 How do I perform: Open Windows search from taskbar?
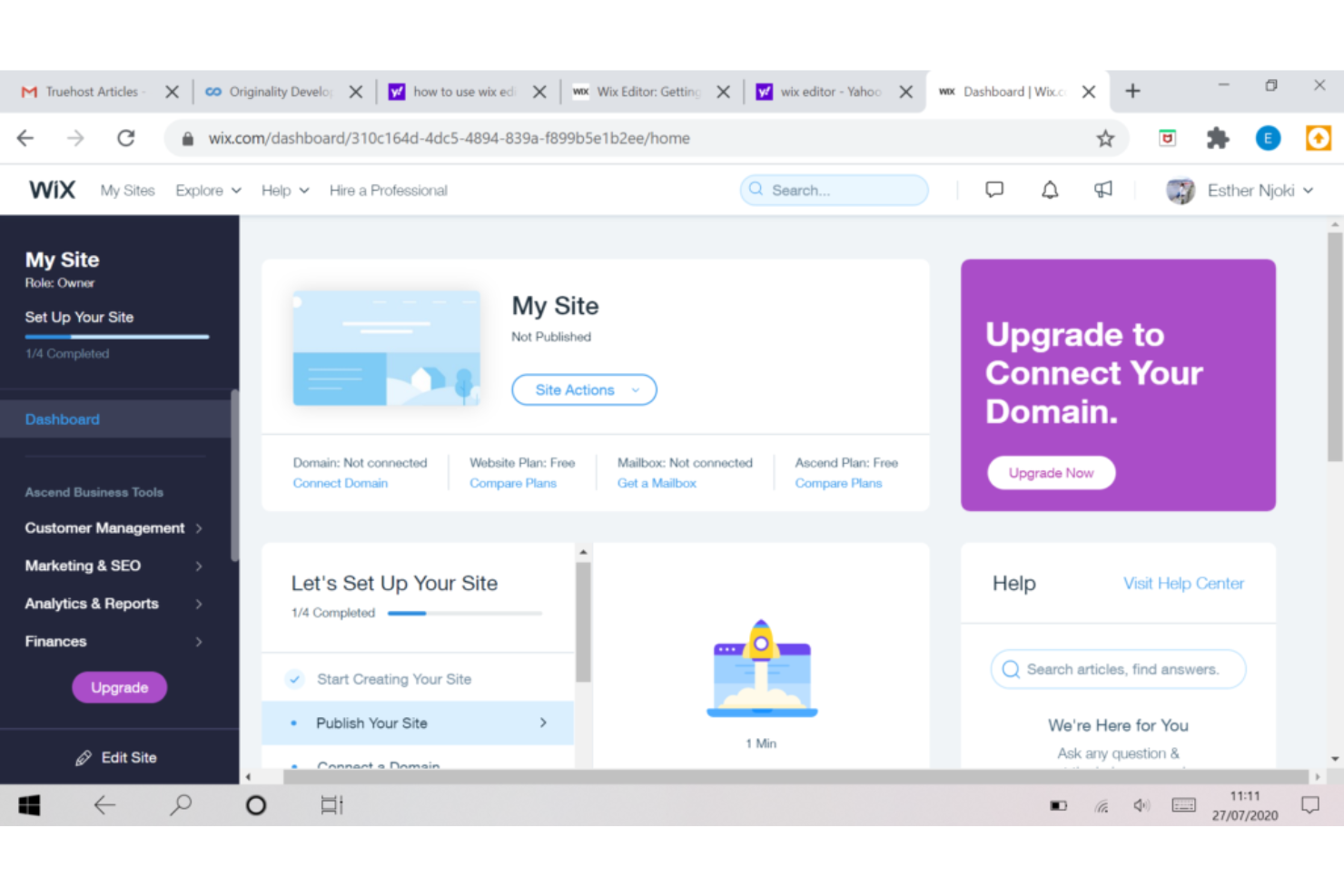(181, 805)
